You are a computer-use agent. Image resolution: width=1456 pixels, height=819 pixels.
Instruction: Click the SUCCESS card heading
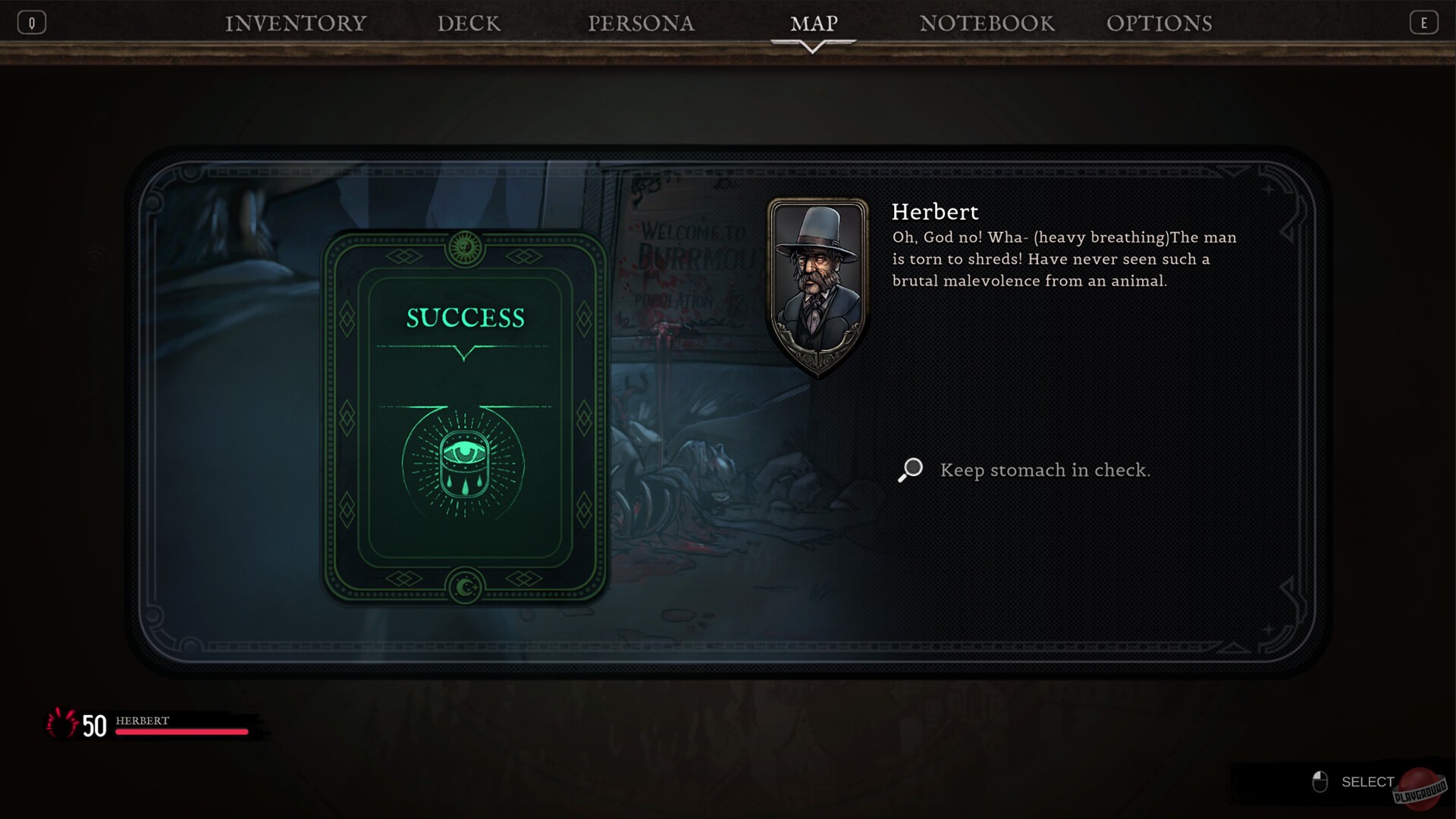point(465,318)
